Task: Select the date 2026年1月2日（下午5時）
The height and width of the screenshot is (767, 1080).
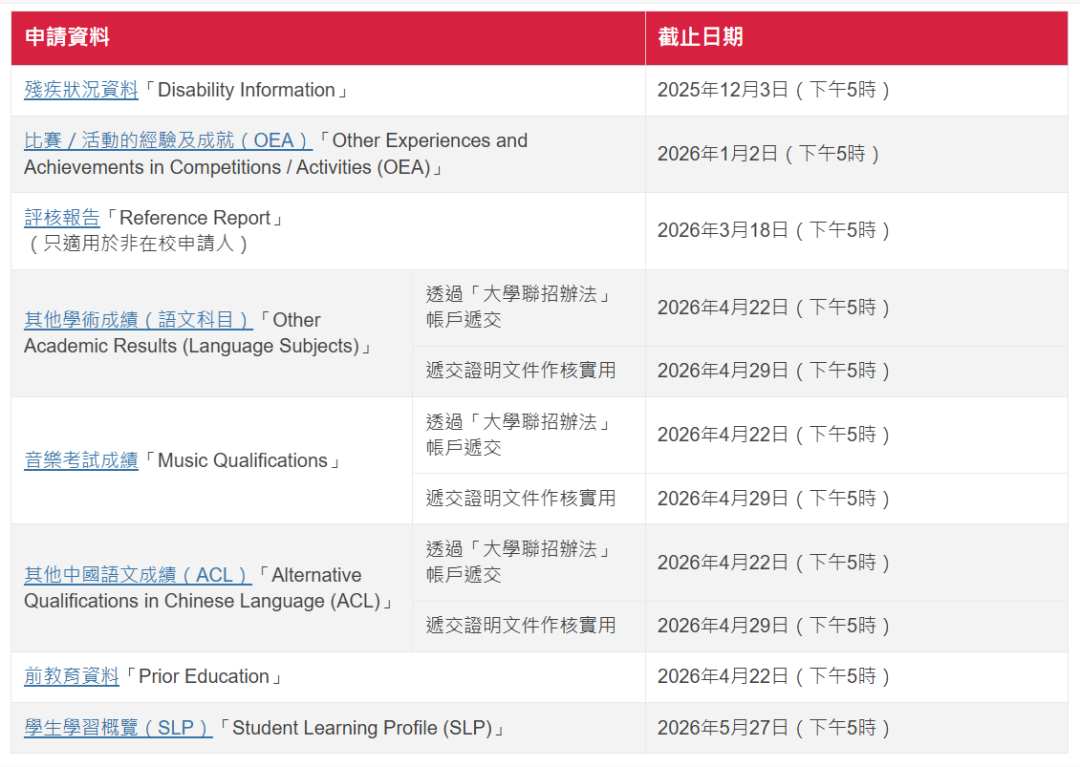Action: (769, 154)
